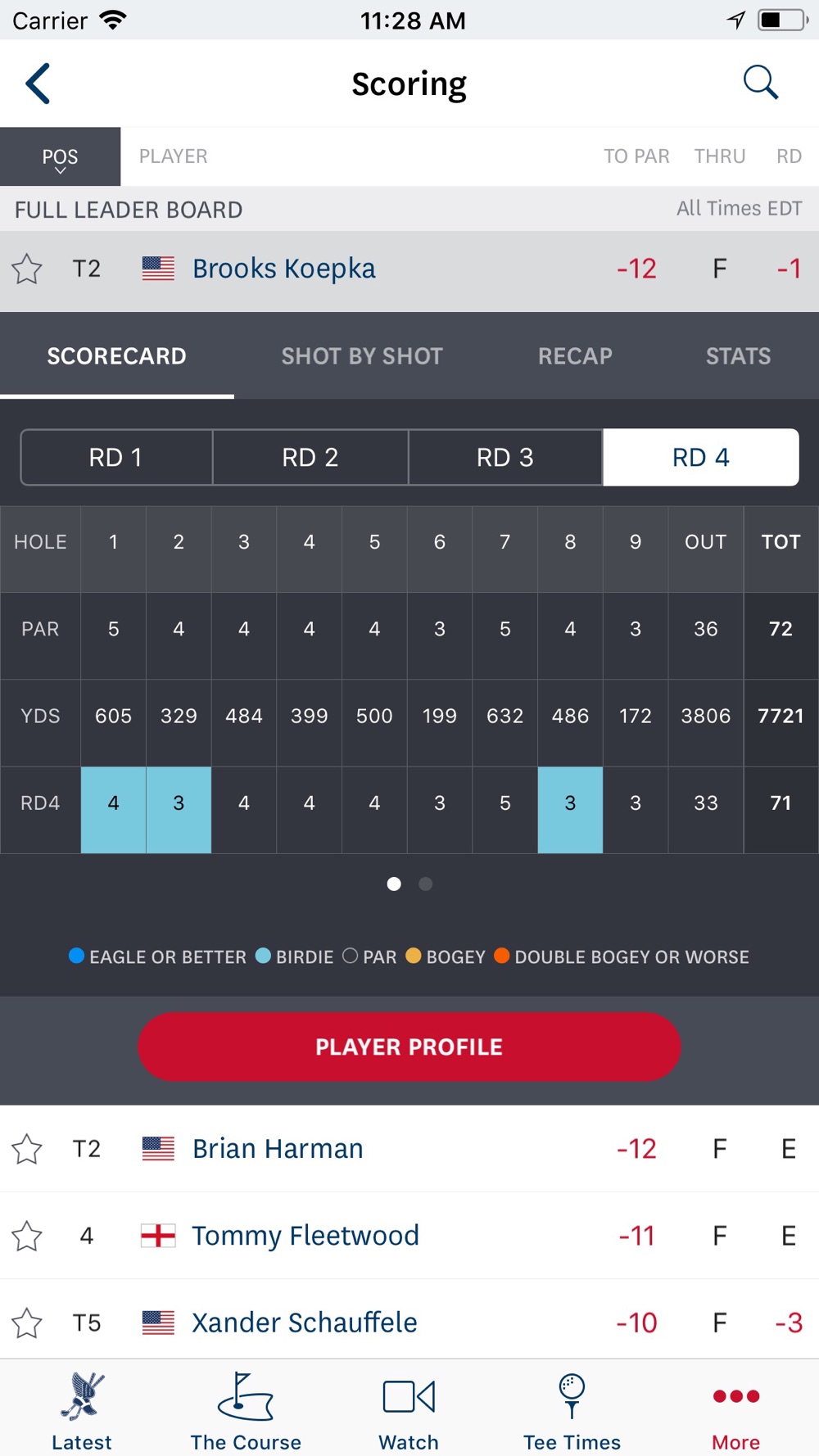Image resolution: width=819 pixels, height=1456 pixels.
Task: Open the Latest tab icon
Action: [82, 1396]
